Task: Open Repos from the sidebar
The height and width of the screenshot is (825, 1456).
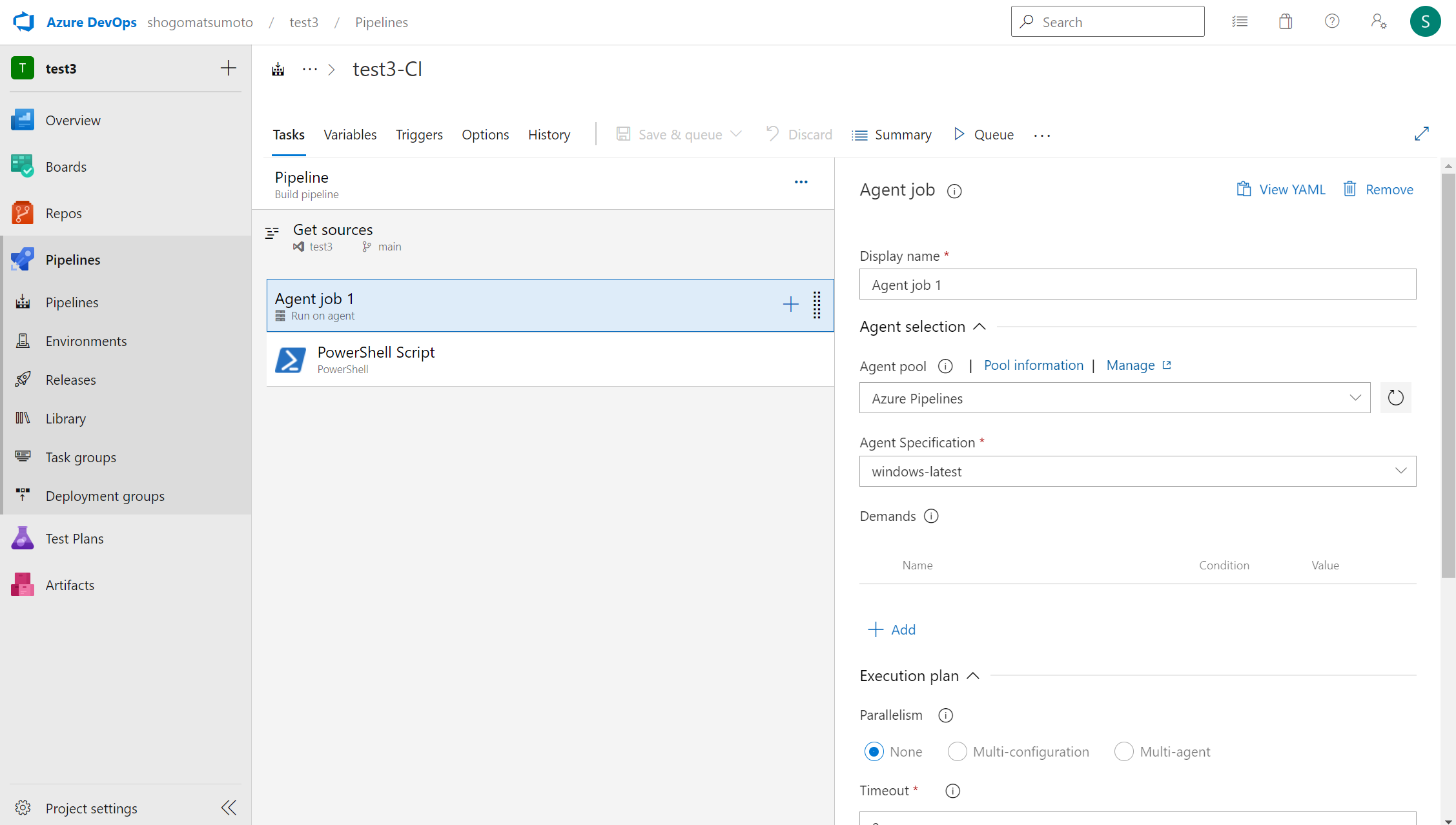Action: pyautogui.click(x=63, y=213)
